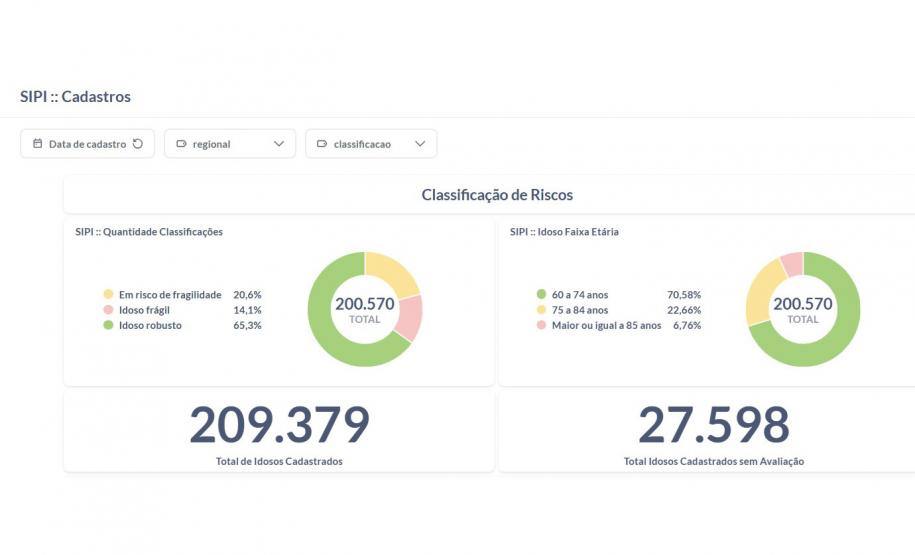
Task: Click the calendar icon in Data de cadastro filter
Action: (37, 144)
